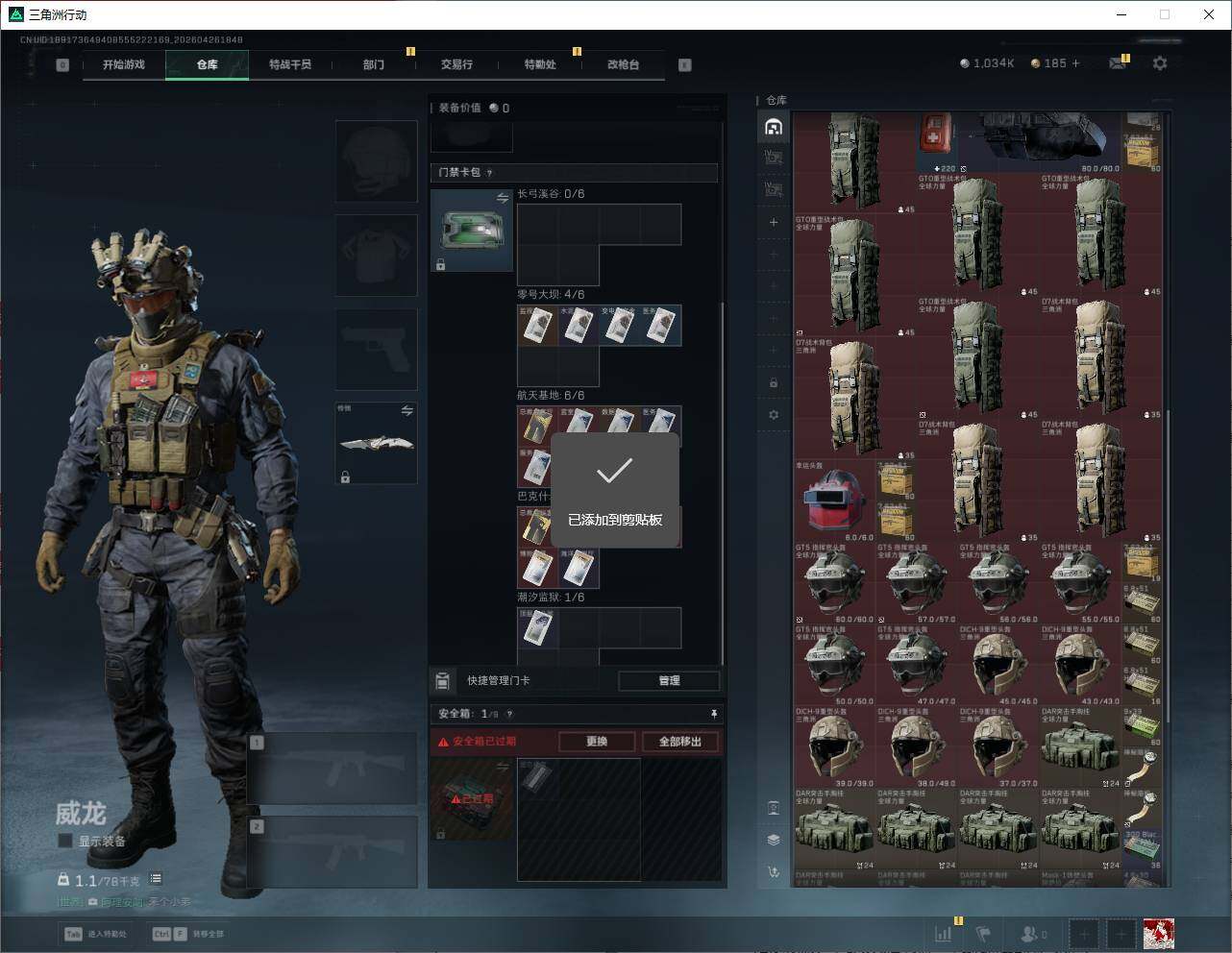
Task: Select the GT5 helmet with durability 55.0/55.0
Action: [1081, 584]
